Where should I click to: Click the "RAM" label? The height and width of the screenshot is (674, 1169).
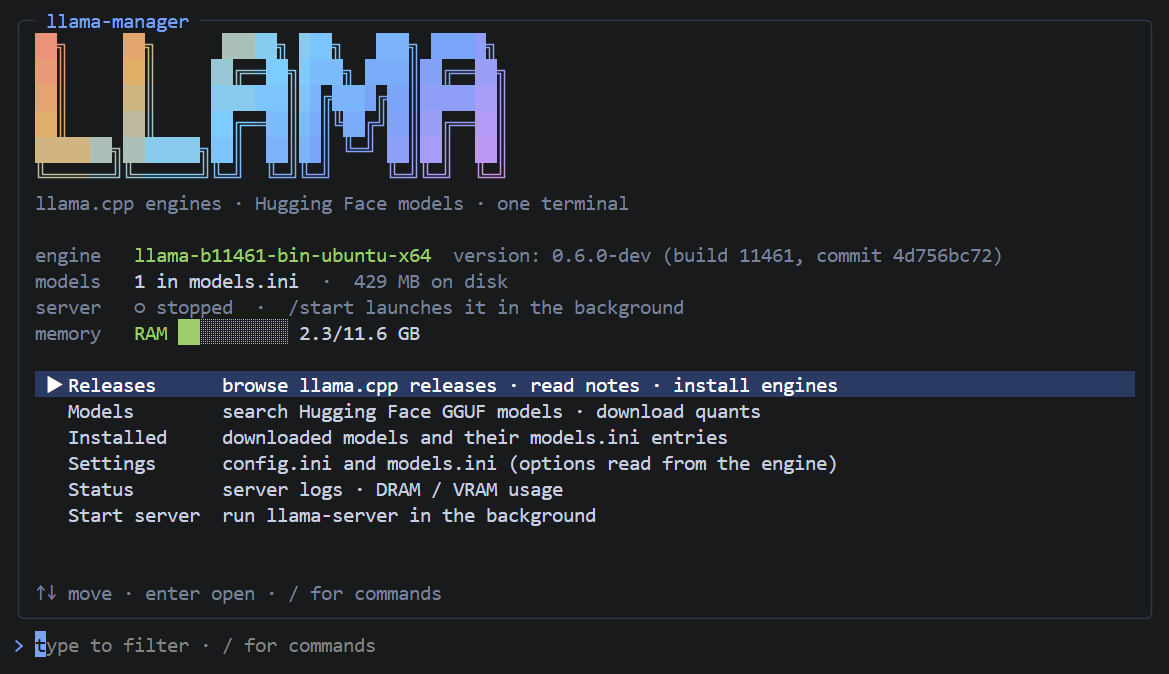pyautogui.click(x=151, y=333)
